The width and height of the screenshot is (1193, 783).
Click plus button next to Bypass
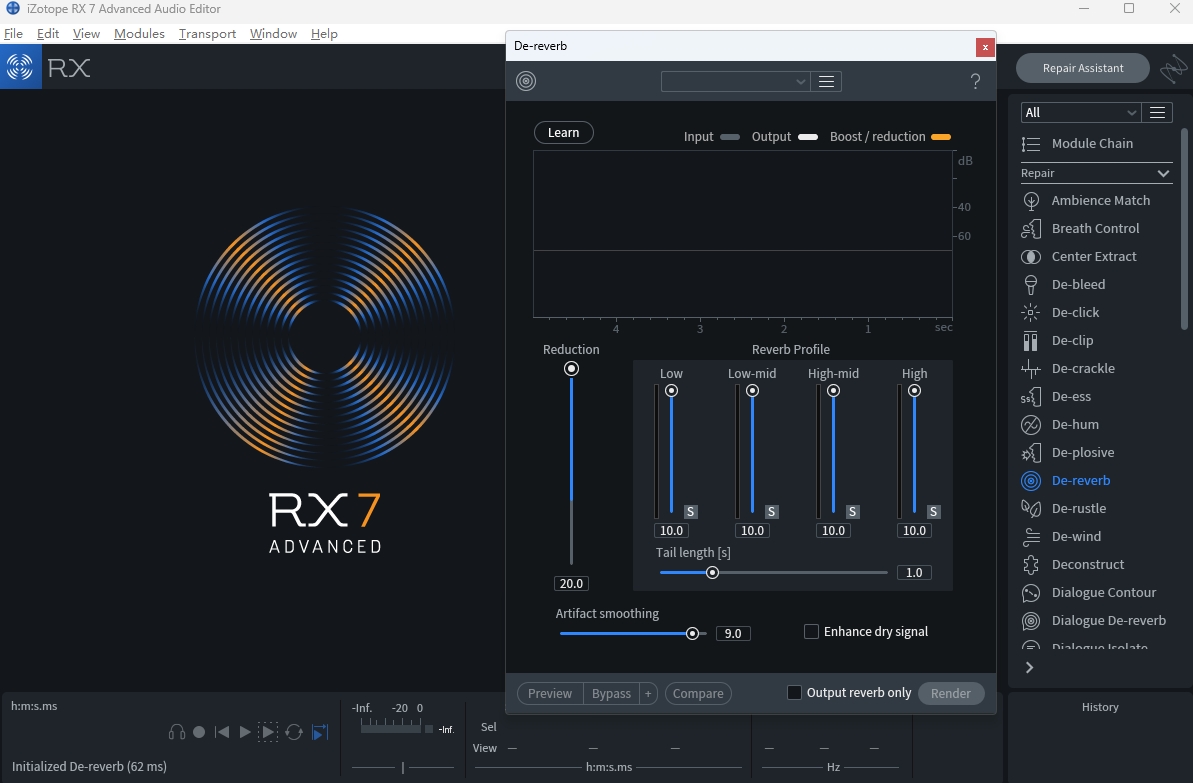tap(648, 693)
